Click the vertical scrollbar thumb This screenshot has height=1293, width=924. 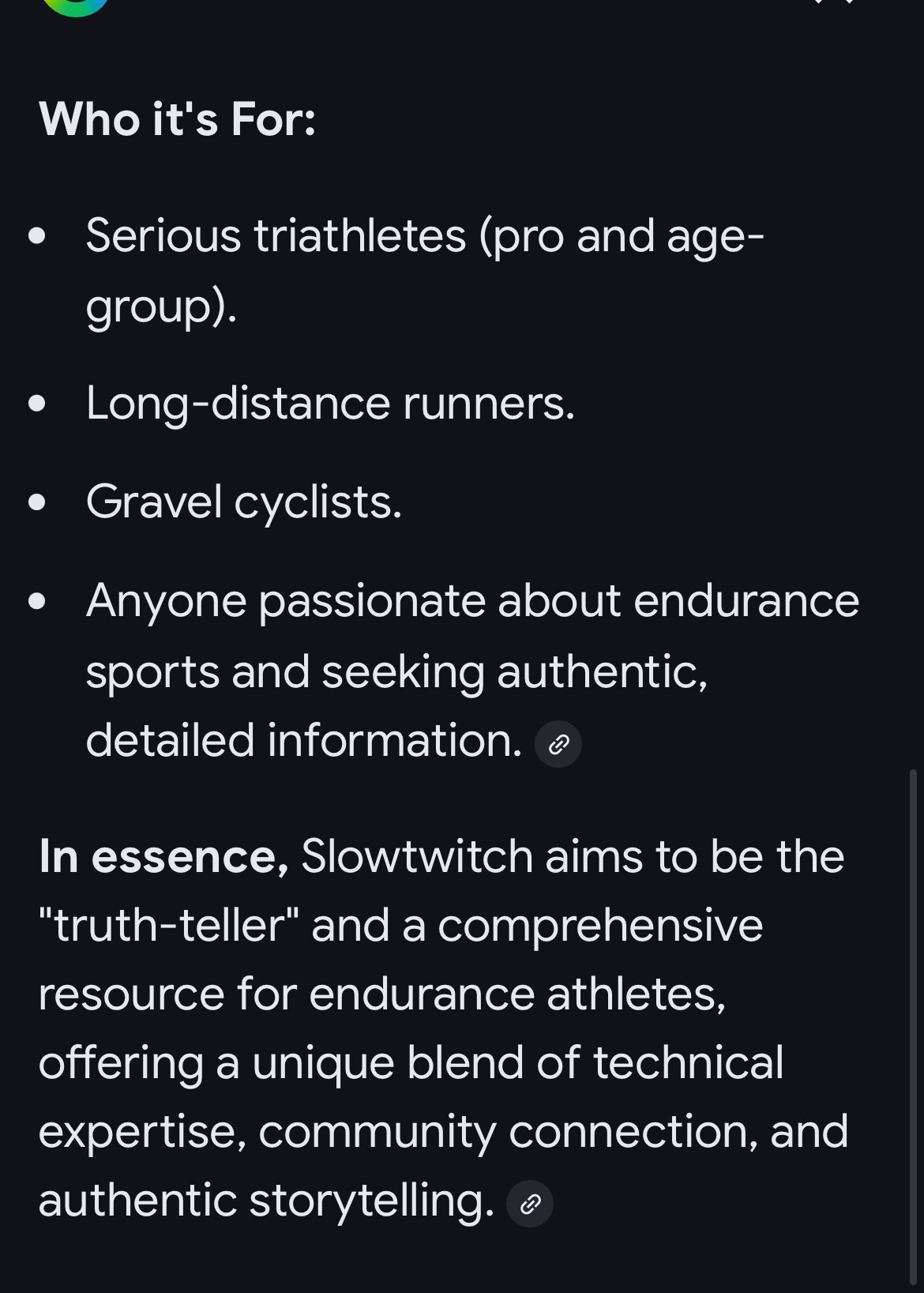coord(913,1027)
